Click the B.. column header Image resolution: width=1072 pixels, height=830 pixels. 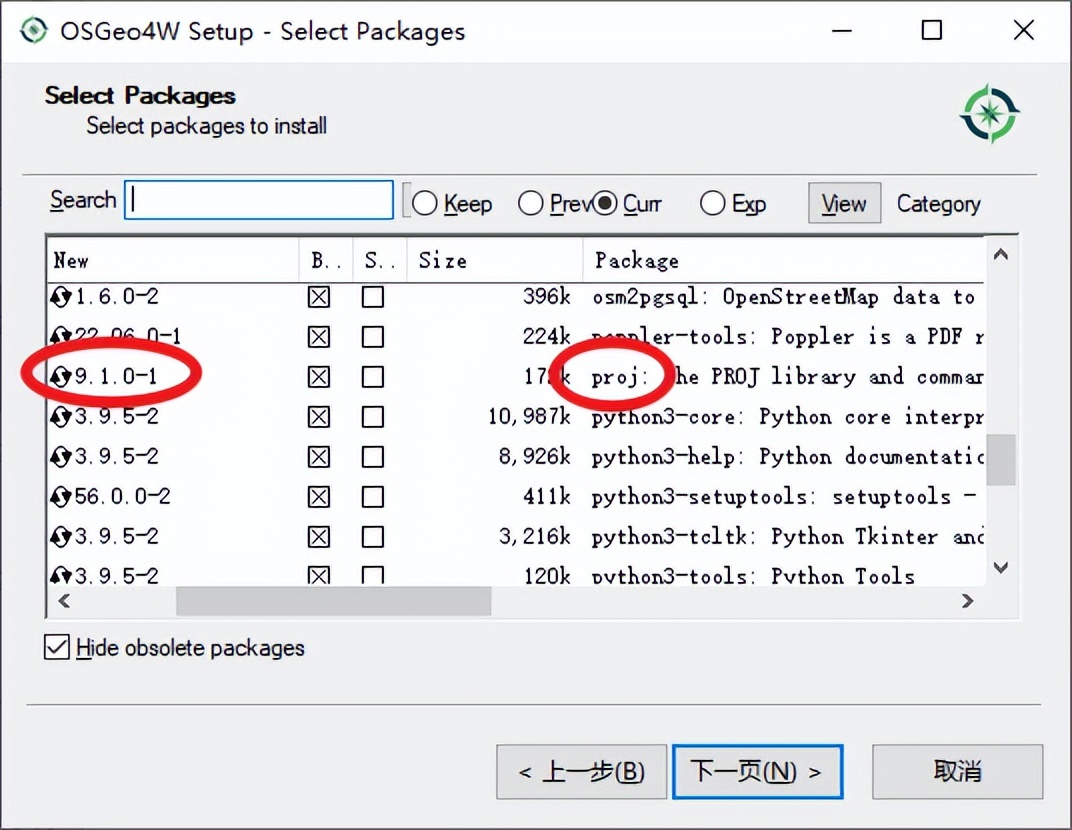pyautogui.click(x=326, y=260)
